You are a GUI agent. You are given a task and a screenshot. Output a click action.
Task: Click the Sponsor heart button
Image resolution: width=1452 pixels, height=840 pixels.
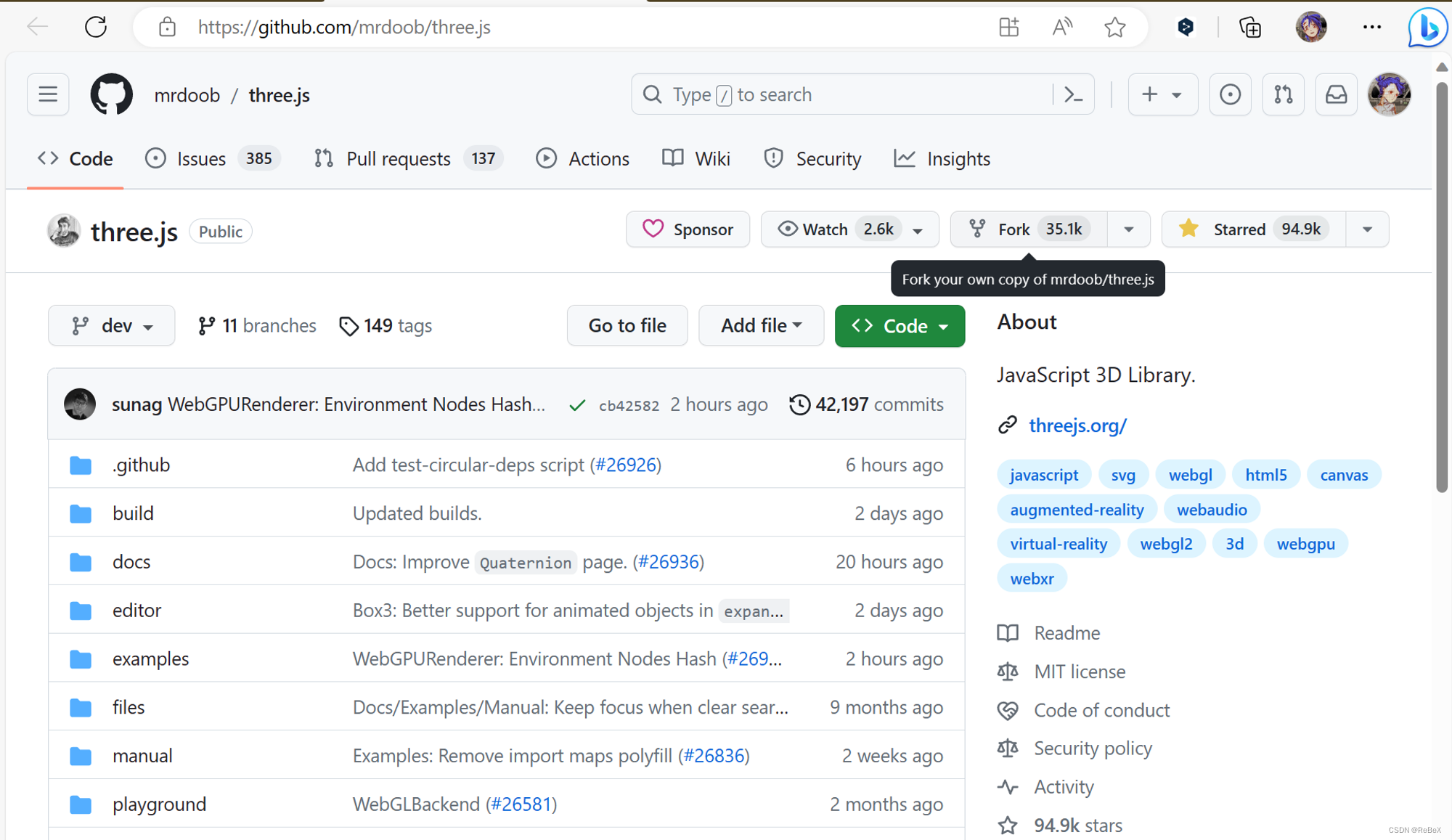tap(688, 229)
